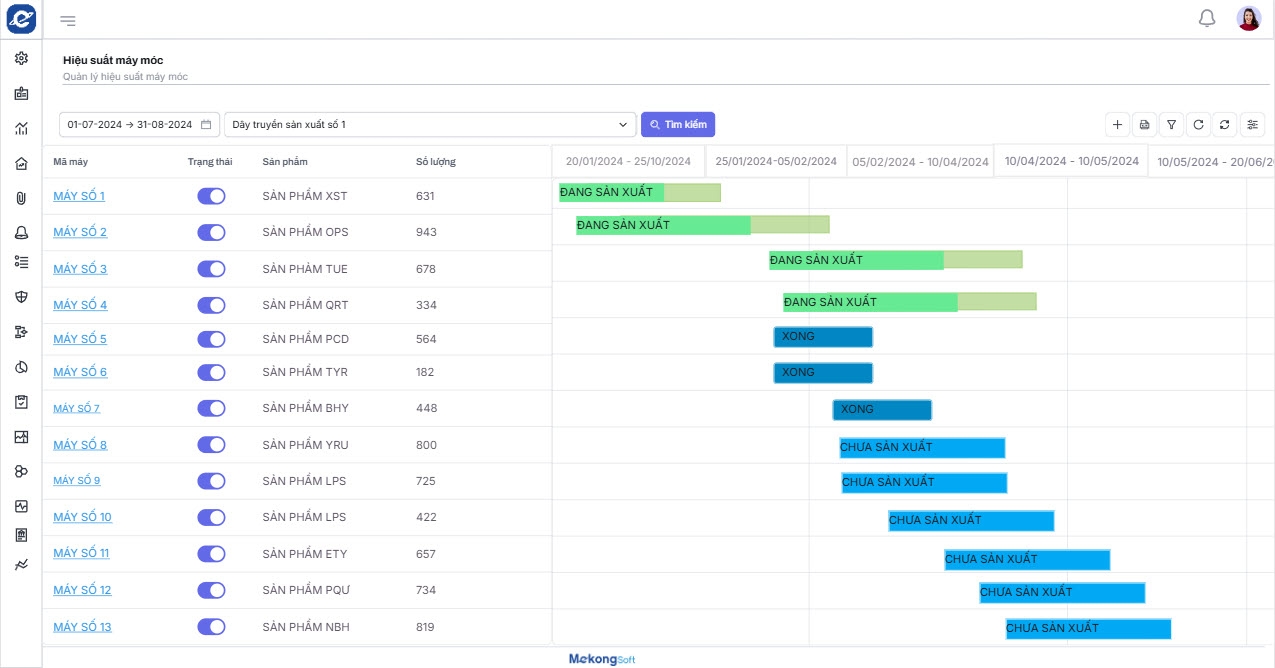Viewport: 1275px width, 668px height.
Task: Open the MÁY SỐ 3 machine link
Action: coord(80,269)
